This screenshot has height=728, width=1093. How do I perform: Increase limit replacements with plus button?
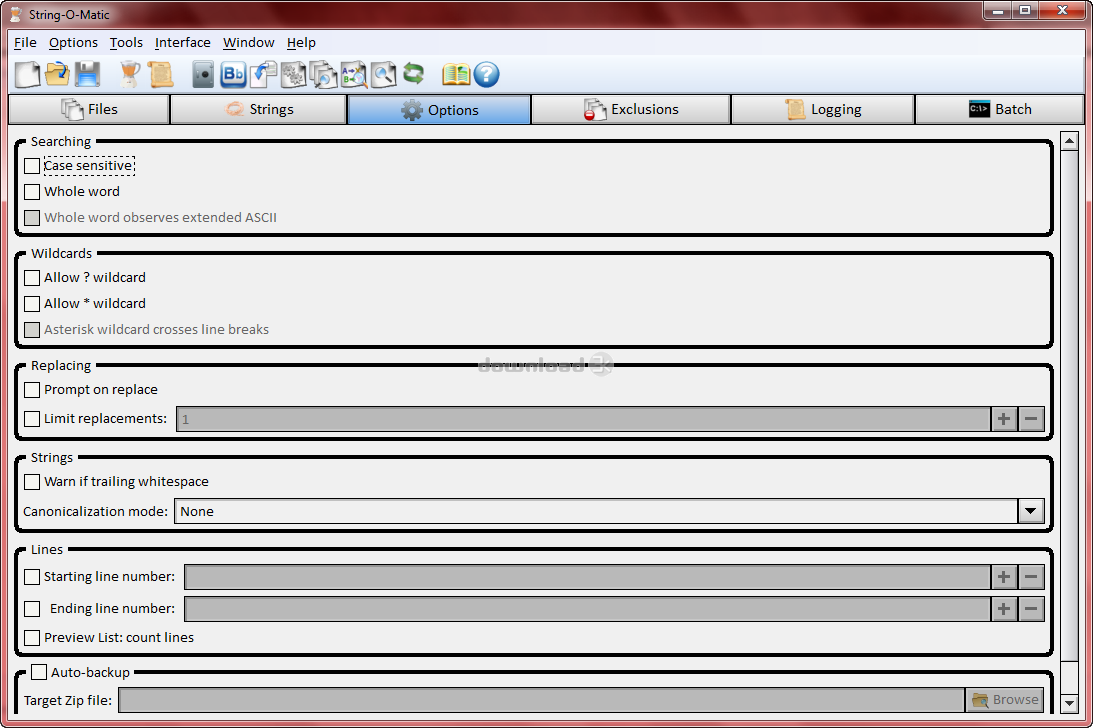point(1004,419)
